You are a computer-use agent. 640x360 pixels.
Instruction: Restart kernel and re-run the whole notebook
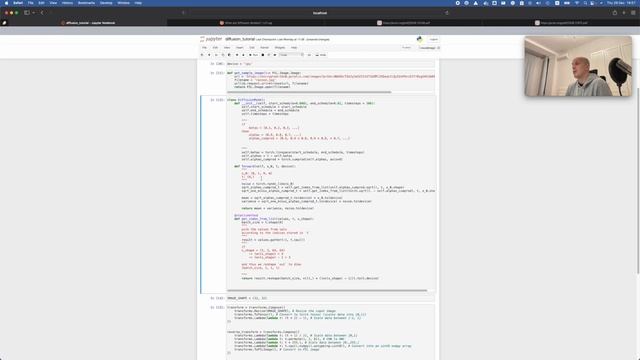point(275,55)
